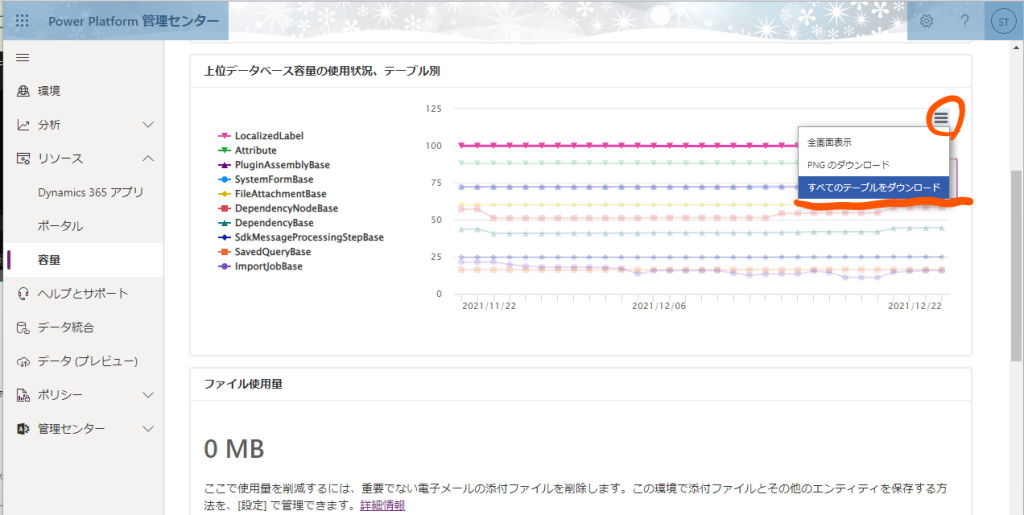Click the データ (プレビュー) cloud icon

[x=23, y=362]
